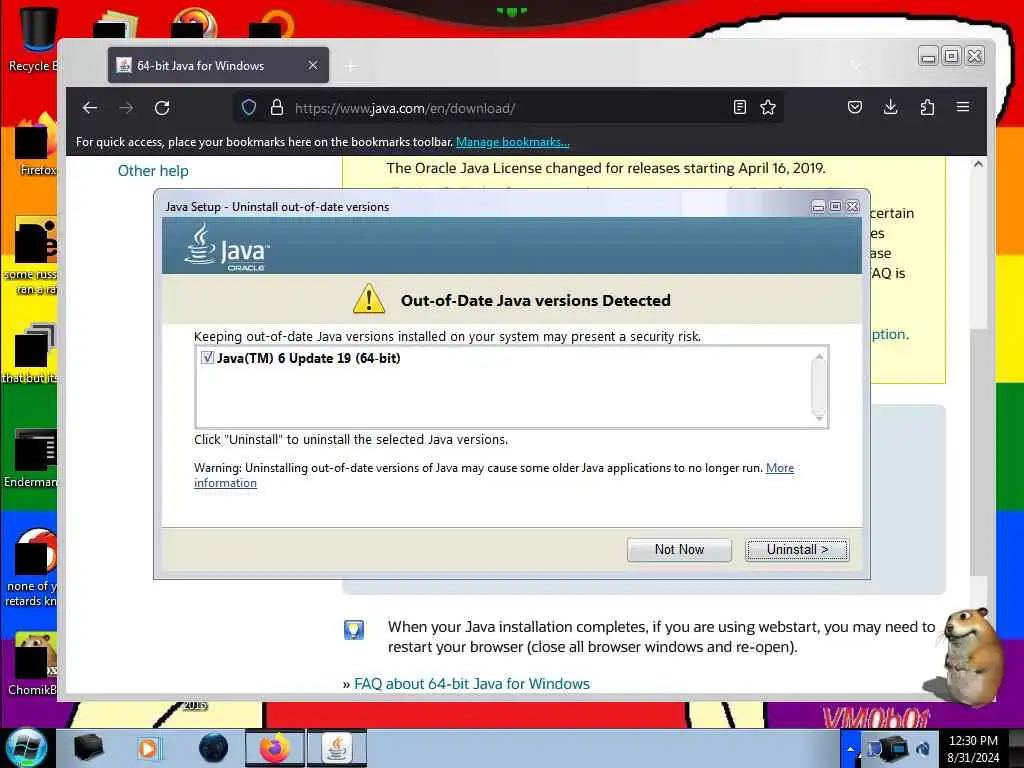Switch to Java Setup taskbar button
Image resolution: width=1024 pixels, height=768 pixels.
click(336, 748)
